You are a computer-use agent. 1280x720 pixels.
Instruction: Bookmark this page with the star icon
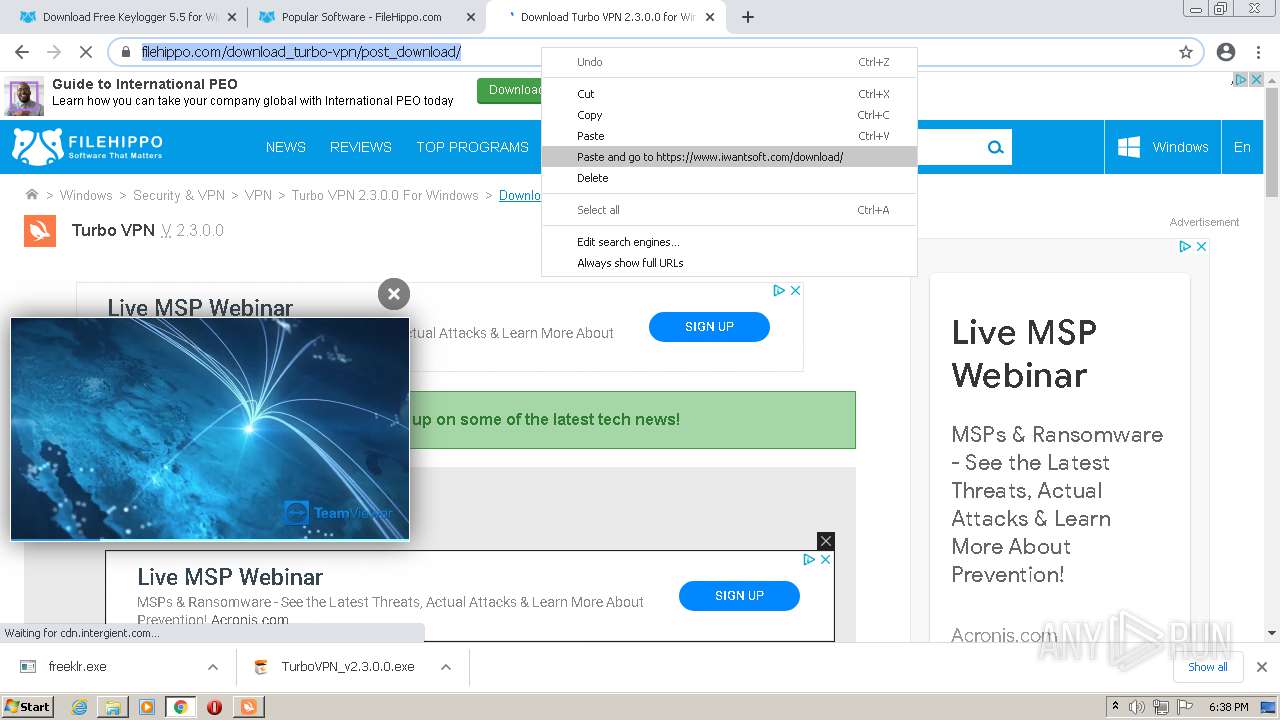[1186, 52]
